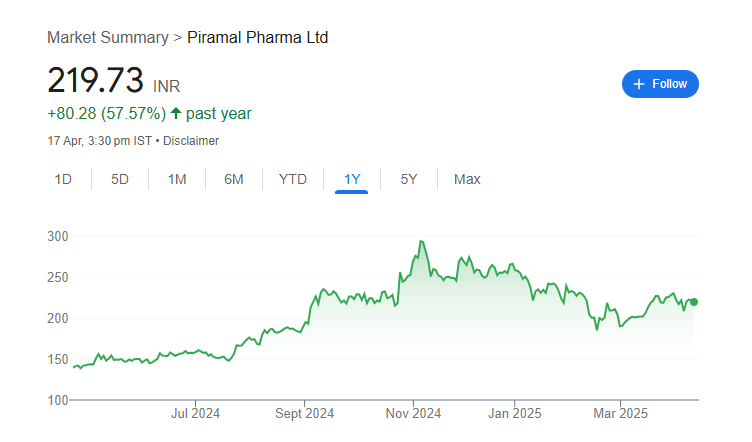The height and width of the screenshot is (442, 752).
Task: Click the Jan 2025 axis label
Action: (514, 413)
